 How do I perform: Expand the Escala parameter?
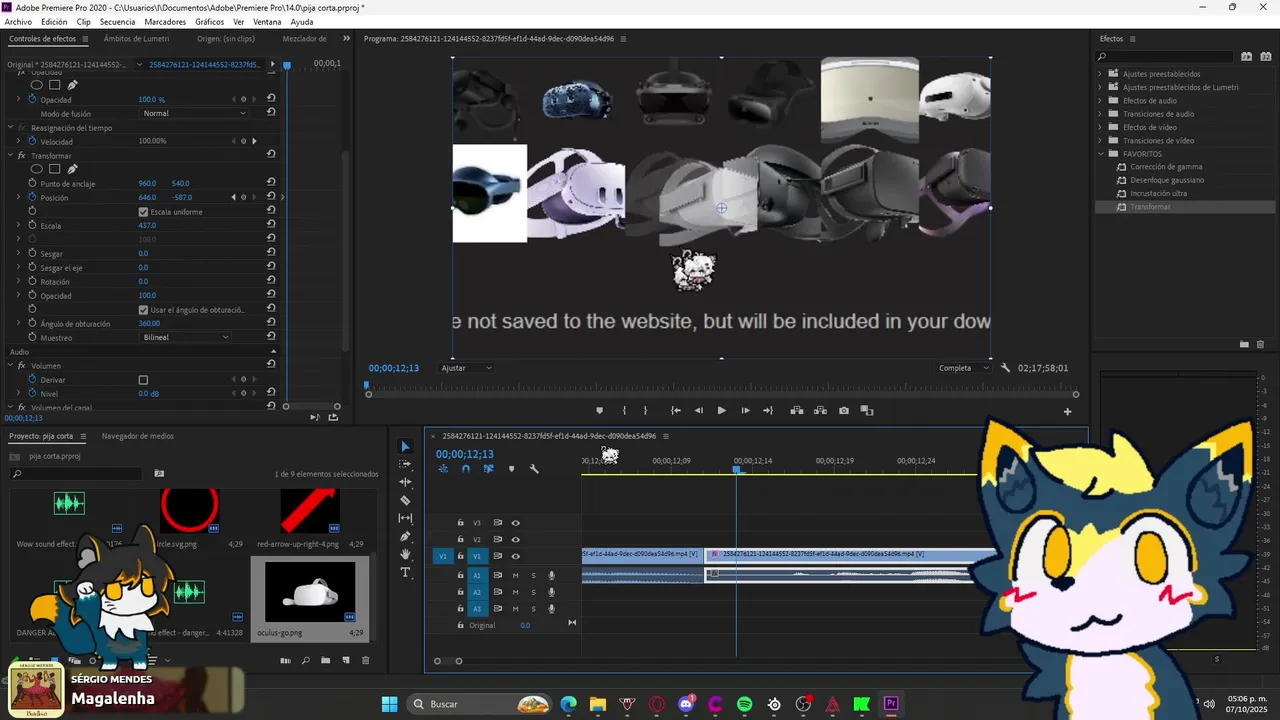click(18, 225)
